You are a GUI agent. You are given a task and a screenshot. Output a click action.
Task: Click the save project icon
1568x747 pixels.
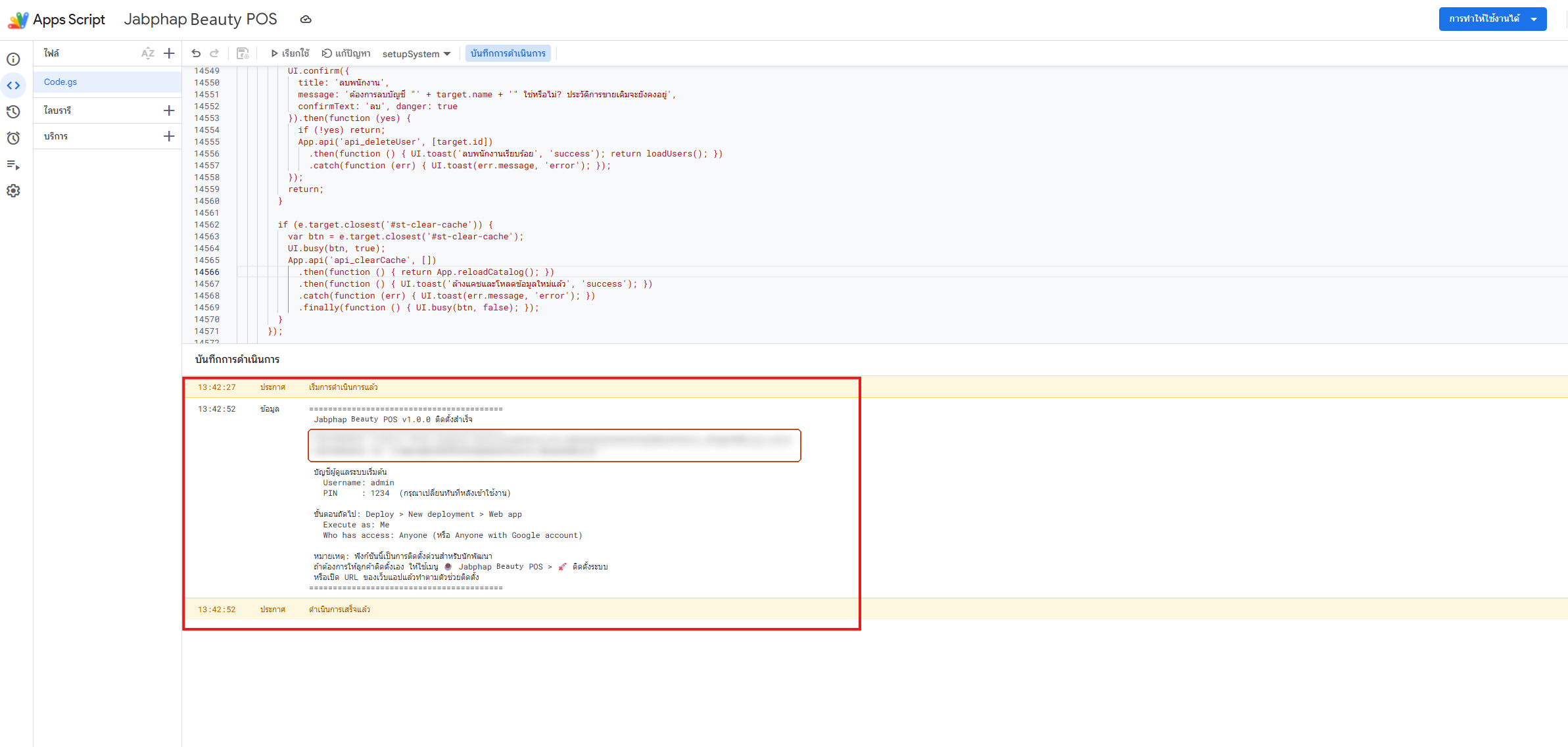(x=243, y=53)
